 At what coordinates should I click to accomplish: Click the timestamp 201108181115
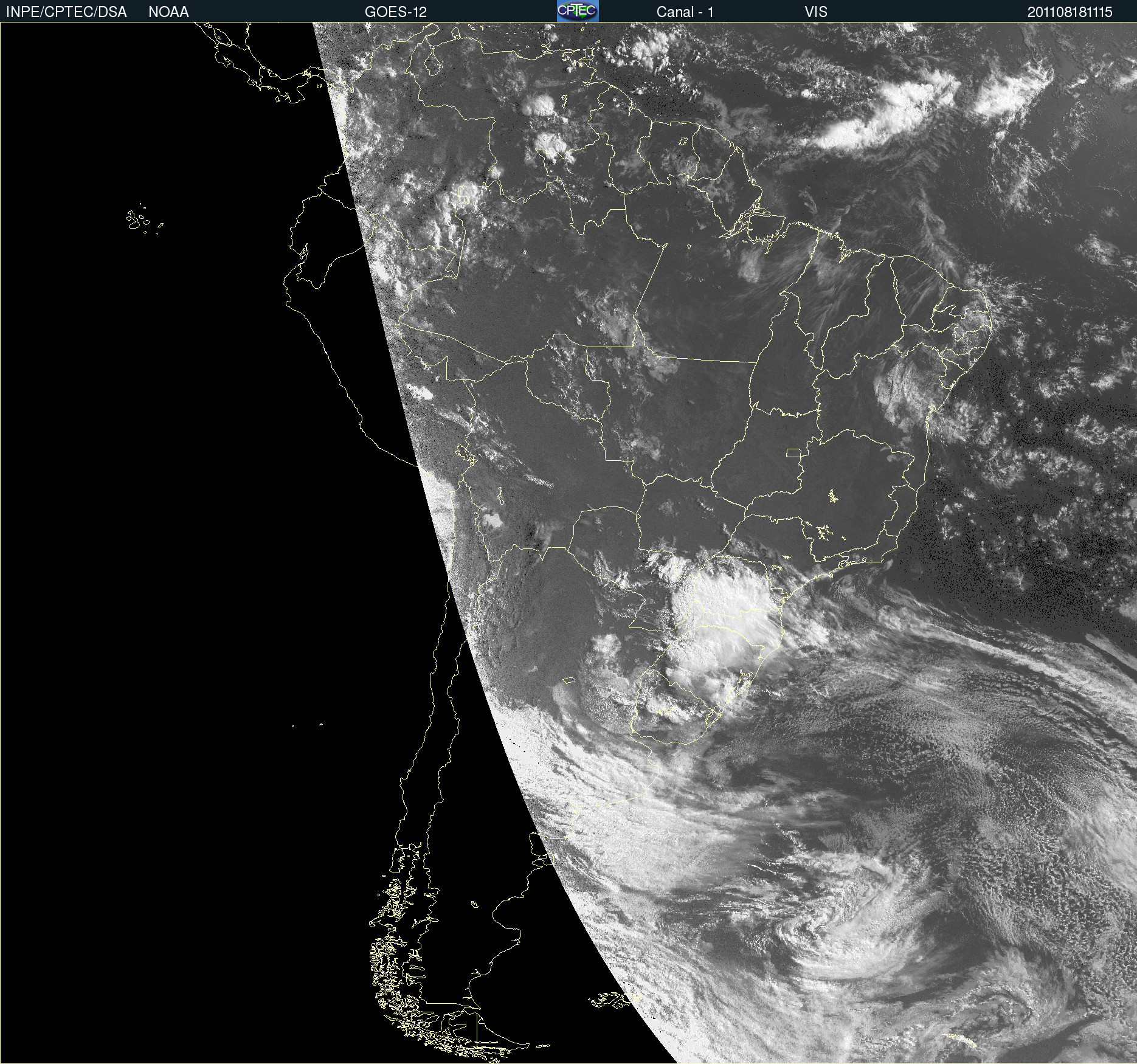[1070, 12]
